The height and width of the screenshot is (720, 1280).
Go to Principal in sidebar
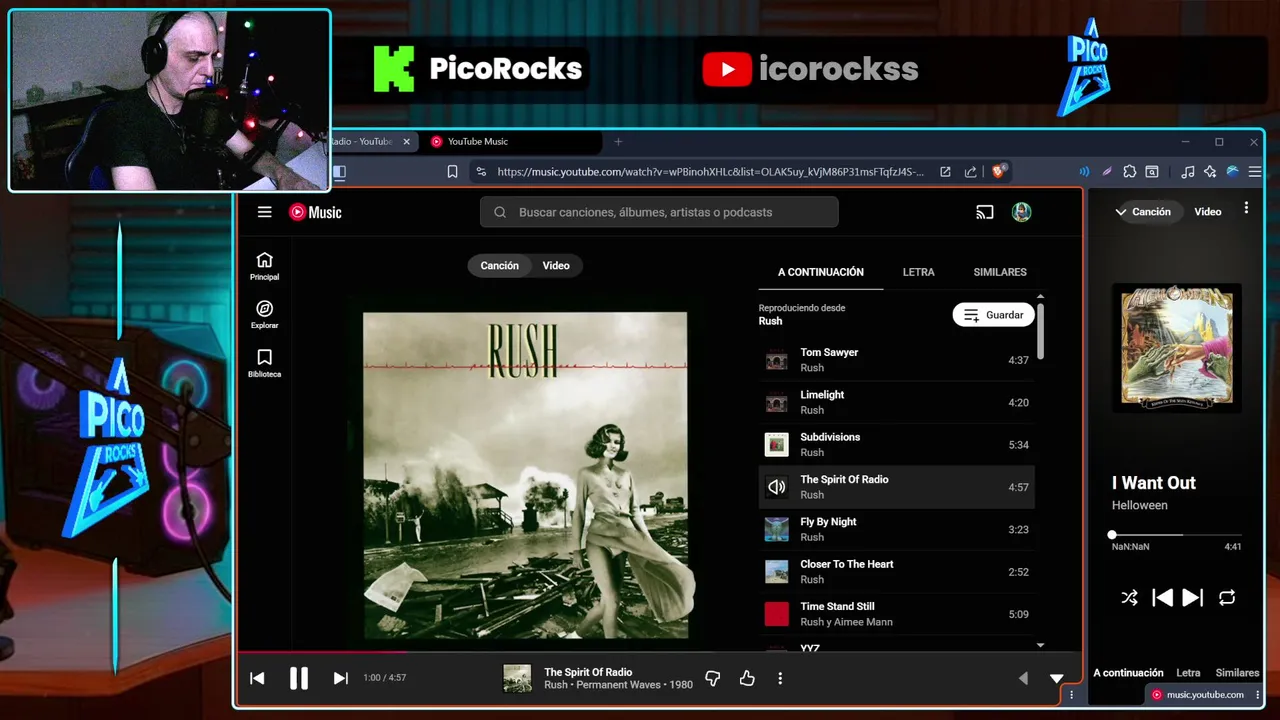(x=264, y=266)
